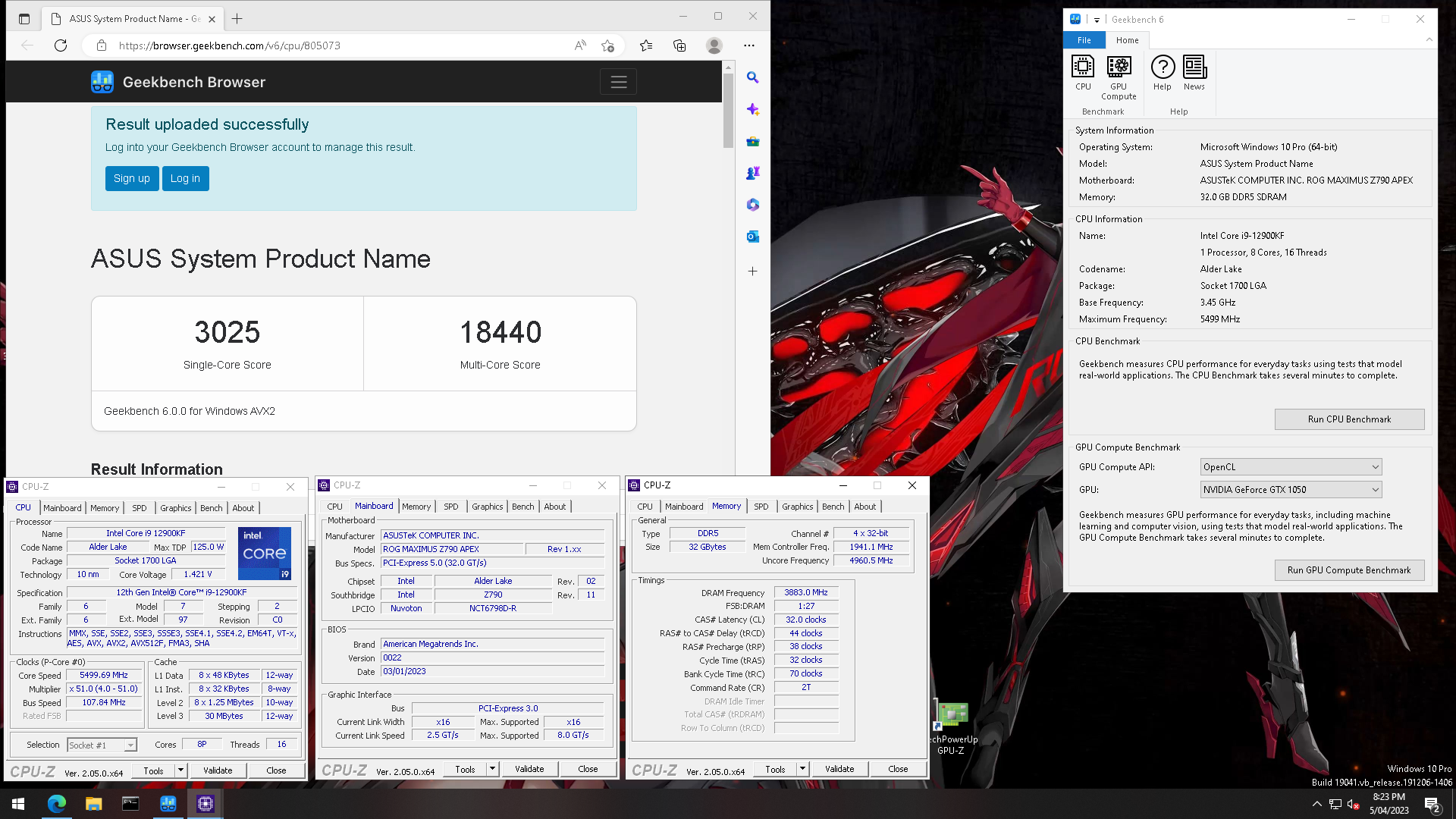Screen dimensions: 1456x819
Task: Open Help icon in Geekbench 6 ribbon
Action: click(x=1163, y=73)
